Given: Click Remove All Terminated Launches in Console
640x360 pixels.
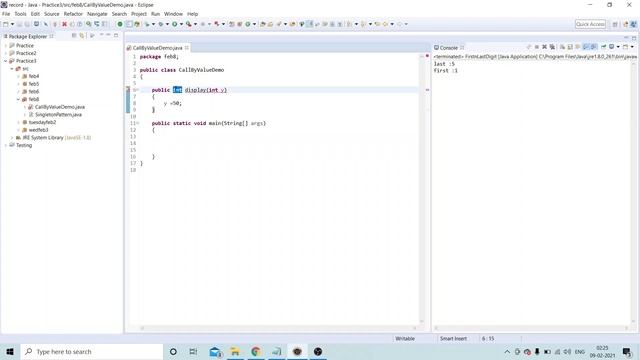Looking at the screenshot, I should pos(552,47).
